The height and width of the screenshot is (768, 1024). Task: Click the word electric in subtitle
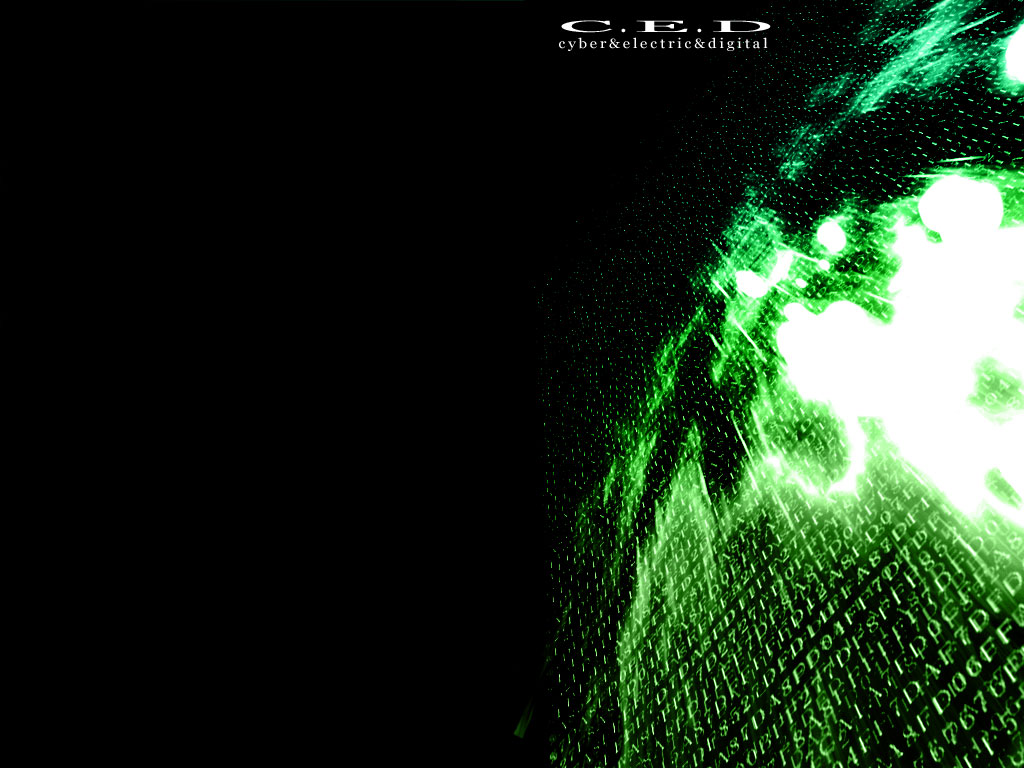coord(653,44)
